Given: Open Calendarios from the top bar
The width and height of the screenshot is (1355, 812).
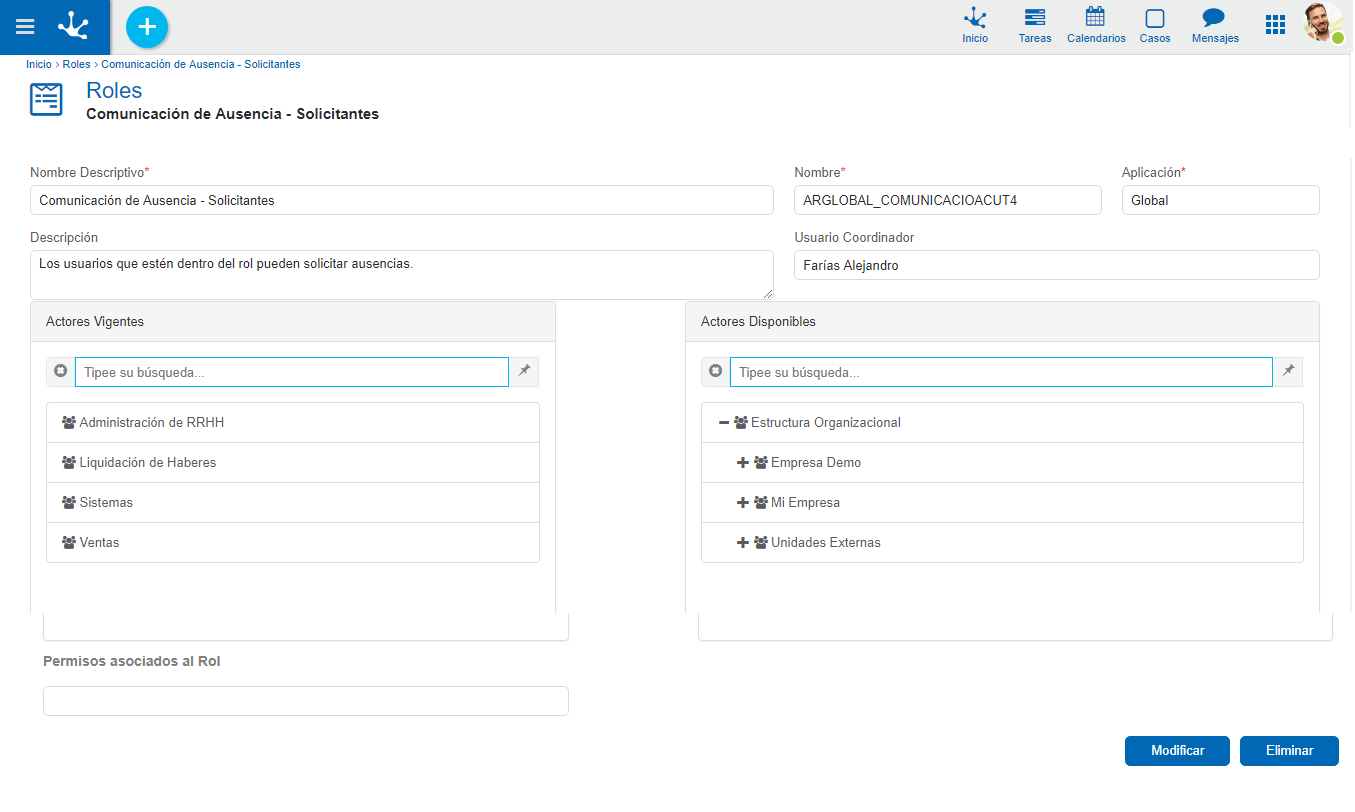Looking at the screenshot, I should pos(1096,27).
